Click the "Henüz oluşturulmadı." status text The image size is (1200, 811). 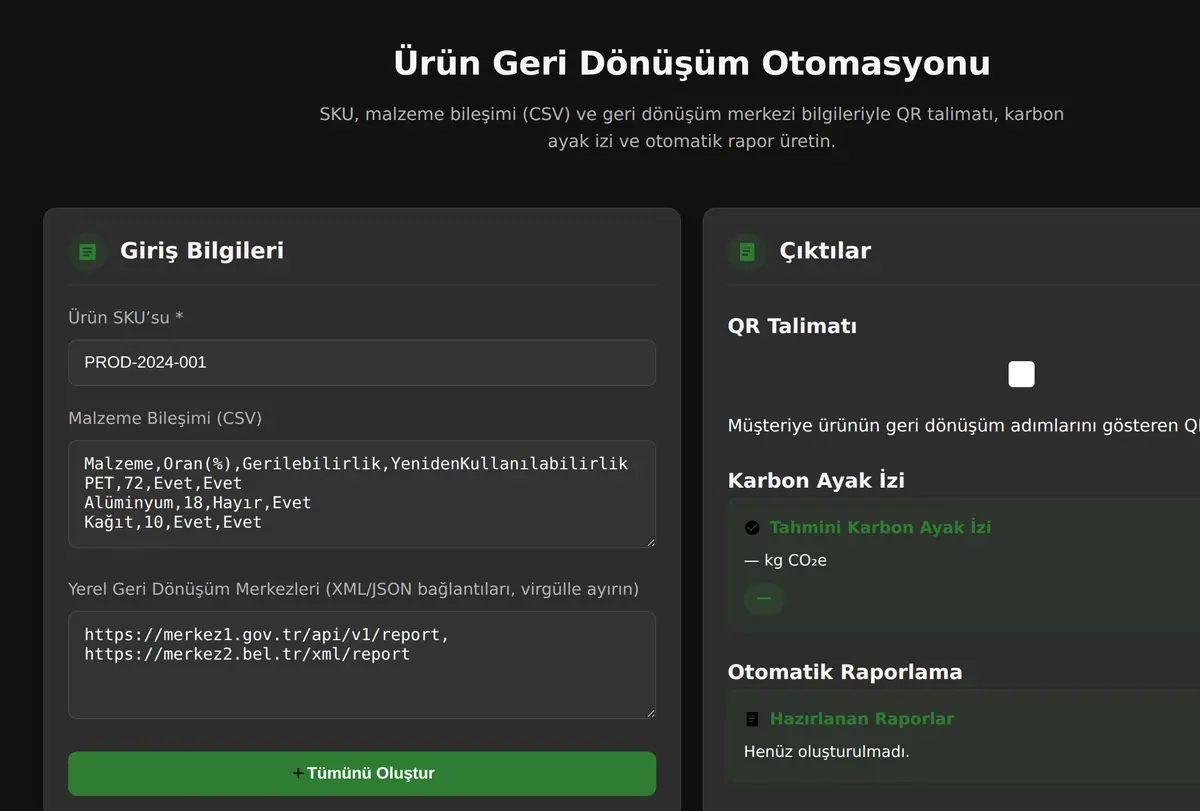click(827, 751)
